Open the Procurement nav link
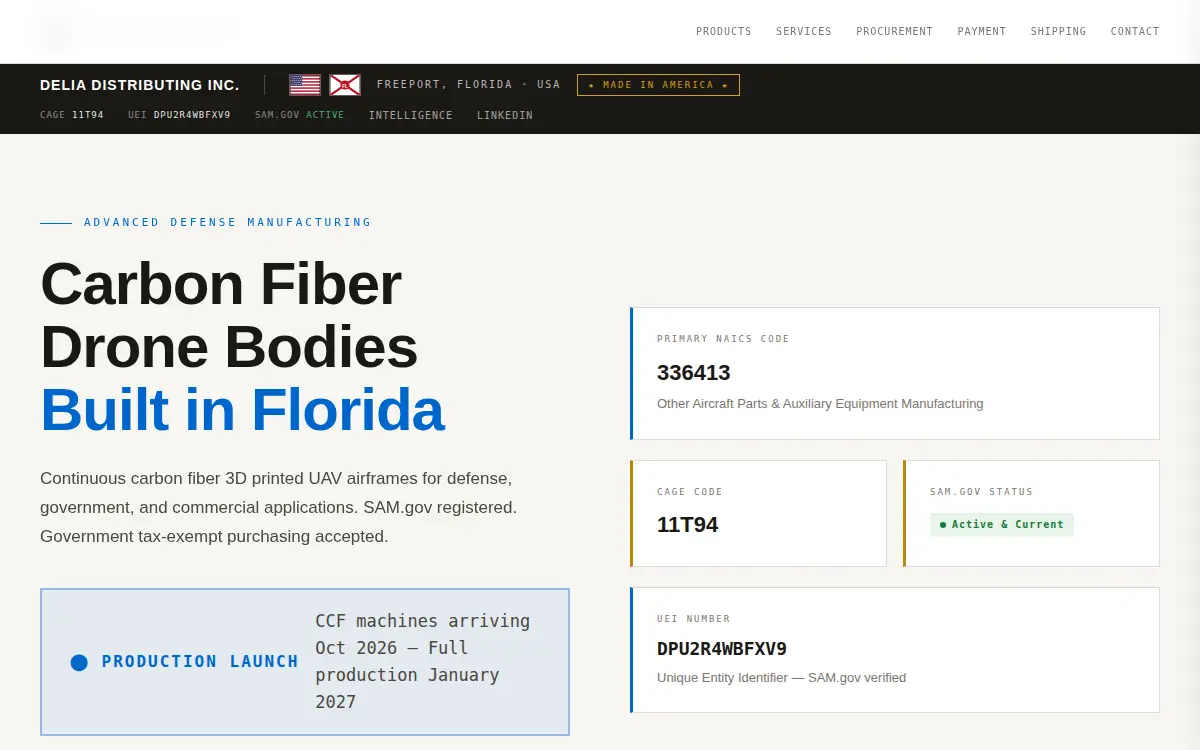 click(x=894, y=32)
